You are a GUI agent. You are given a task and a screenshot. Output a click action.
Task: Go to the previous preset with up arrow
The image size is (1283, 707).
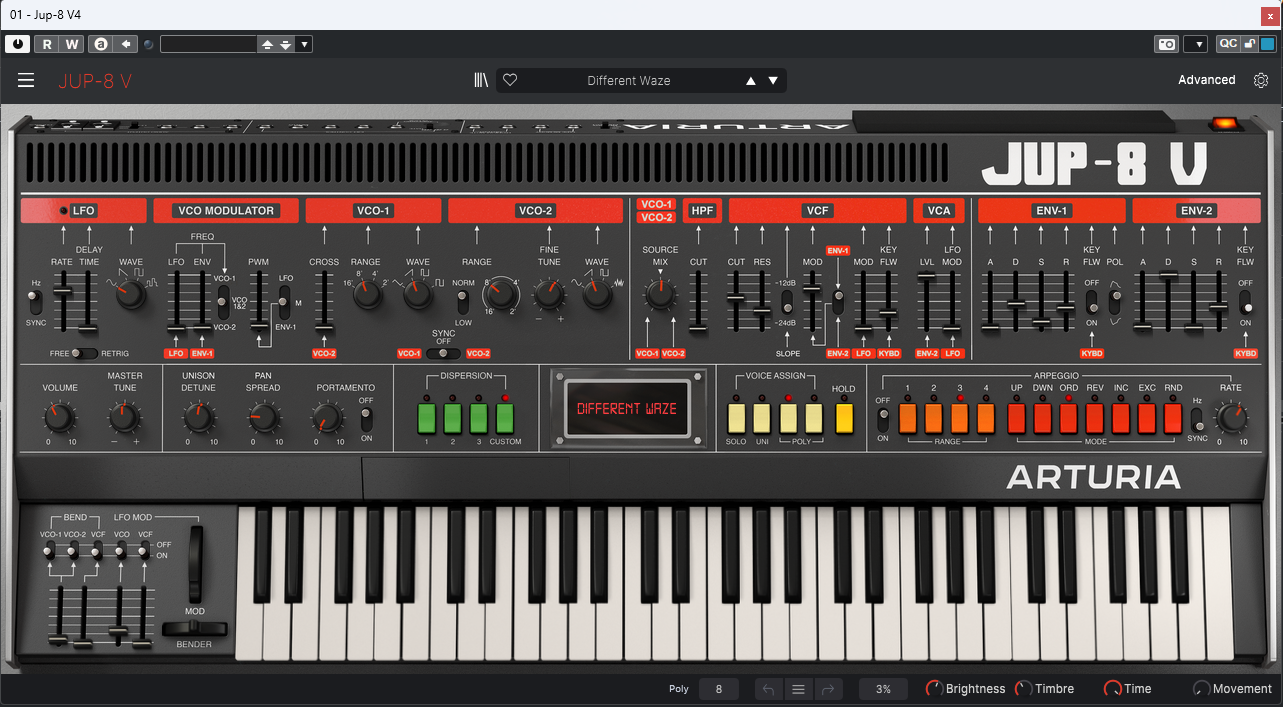point(751,81)
